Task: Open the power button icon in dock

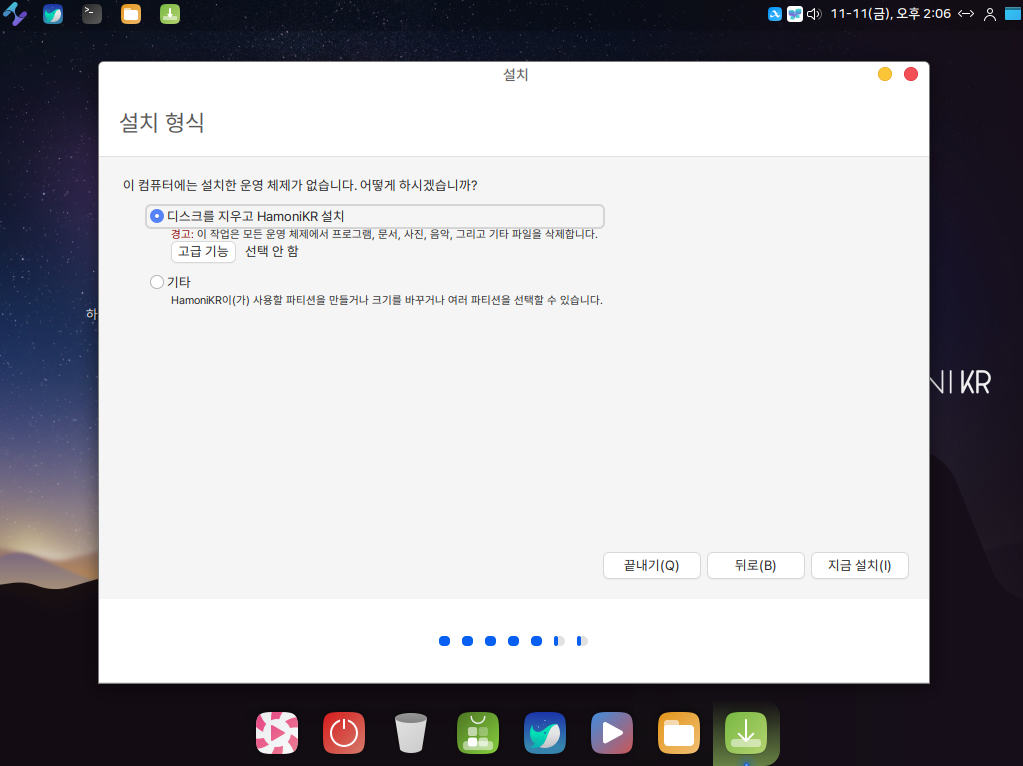Action: 344,733
